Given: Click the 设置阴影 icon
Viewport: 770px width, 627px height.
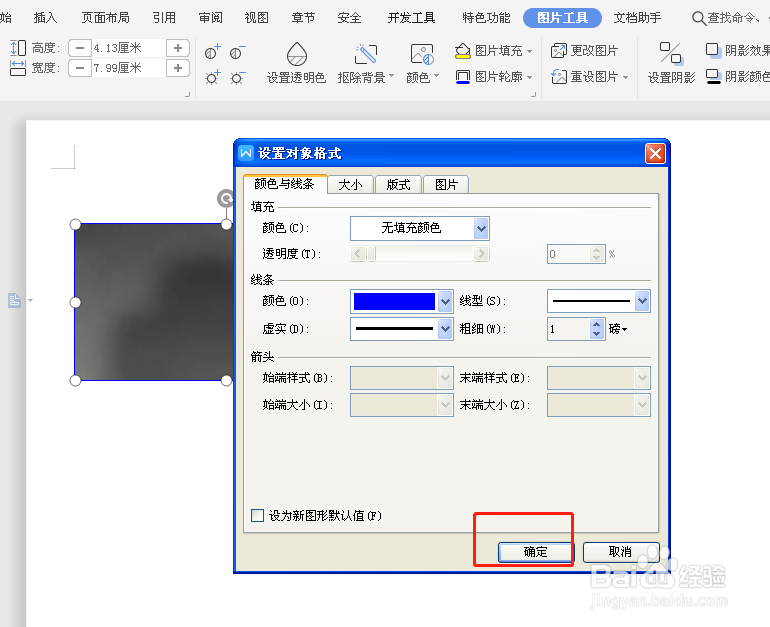Looking at the screenshot, I should (x=670, y=53).
